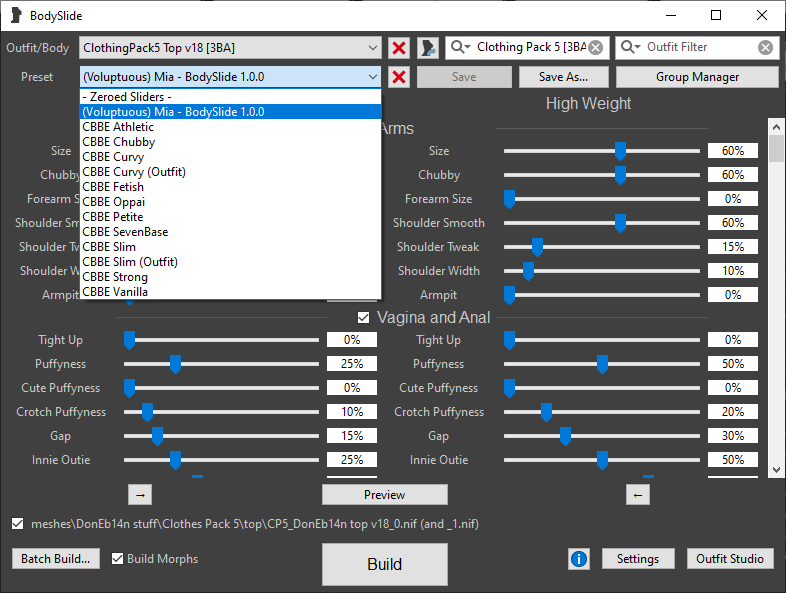Image resolution: width=786 pixels, height=593 pixels.
Task: Click the Low Weight Gap slider
Action: coord(221,436)
